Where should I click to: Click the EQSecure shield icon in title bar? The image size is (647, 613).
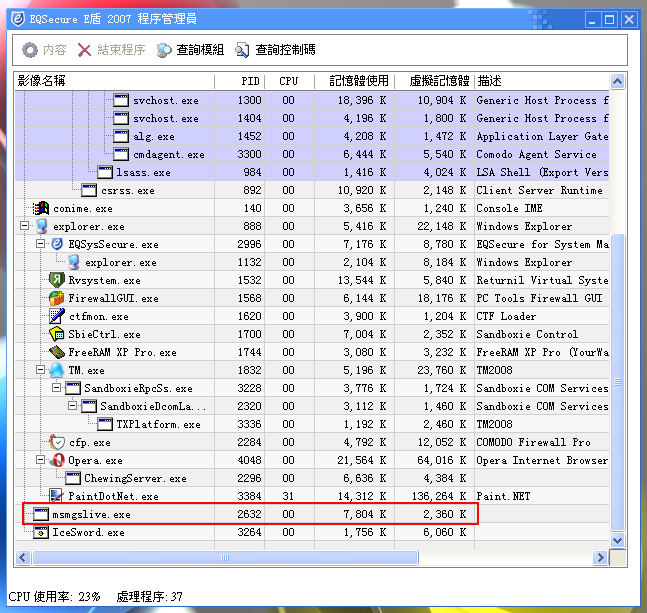click(x=18, y=19)
